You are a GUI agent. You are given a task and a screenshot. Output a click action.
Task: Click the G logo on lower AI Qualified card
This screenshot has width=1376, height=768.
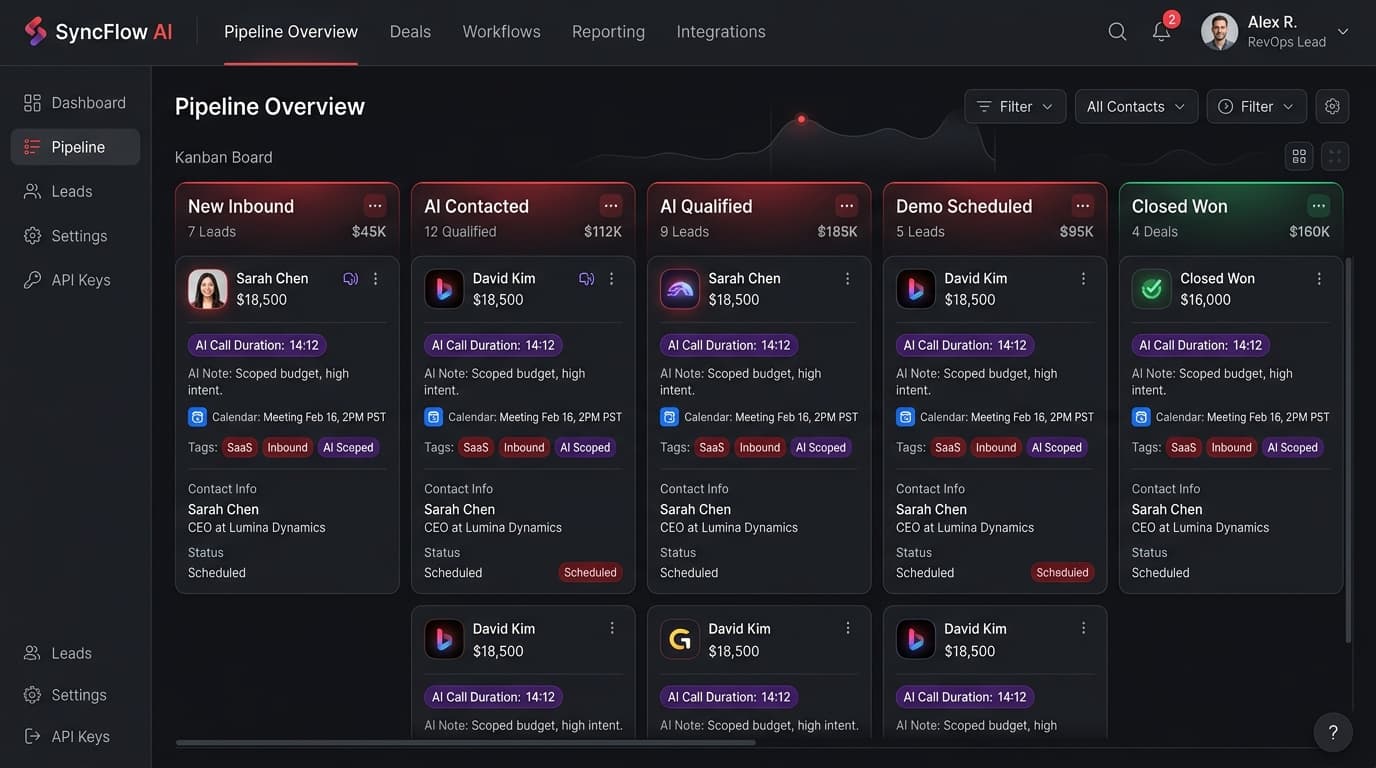coord(680,640)
